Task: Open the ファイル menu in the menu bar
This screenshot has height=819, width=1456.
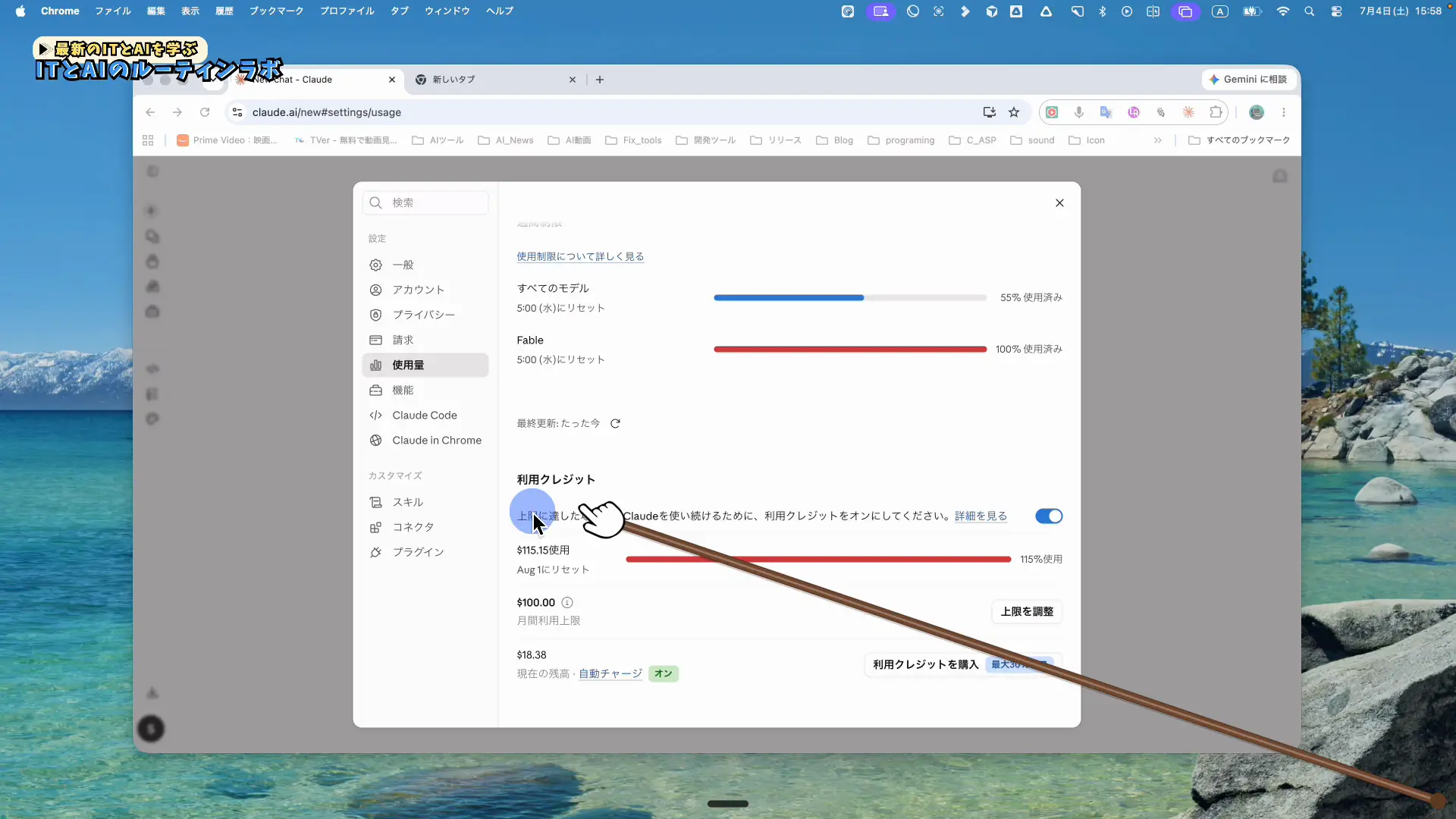Action: click(113, 11)
